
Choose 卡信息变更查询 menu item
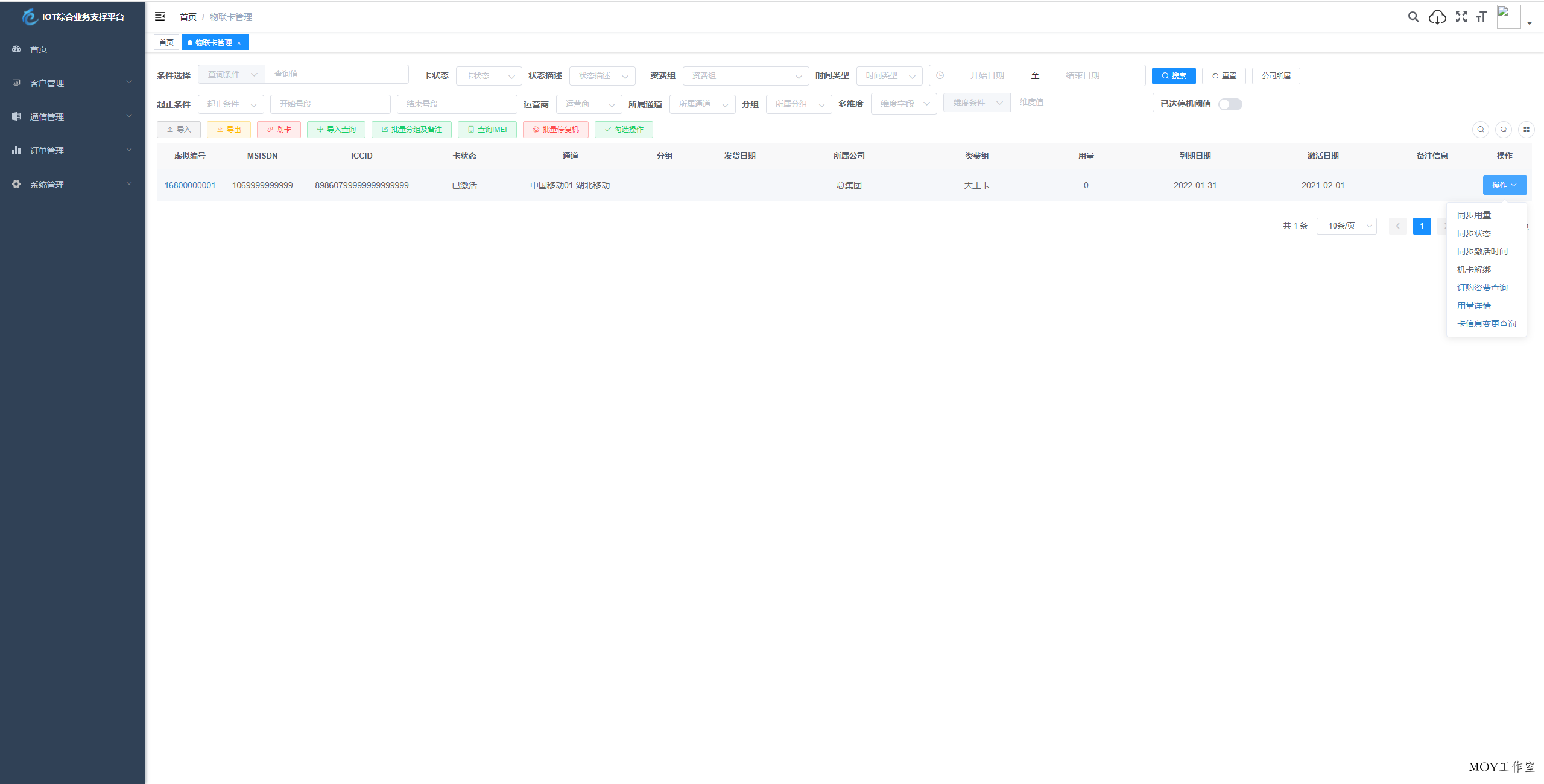point(1486,324)
